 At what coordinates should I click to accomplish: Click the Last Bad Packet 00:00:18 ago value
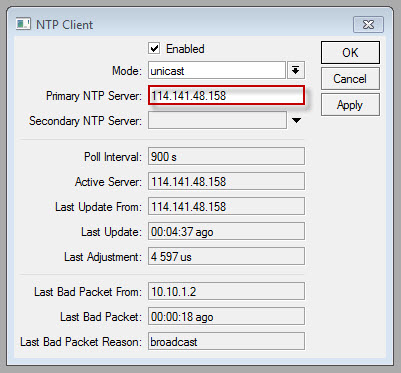pyautogui.click(x=226, y=317)
